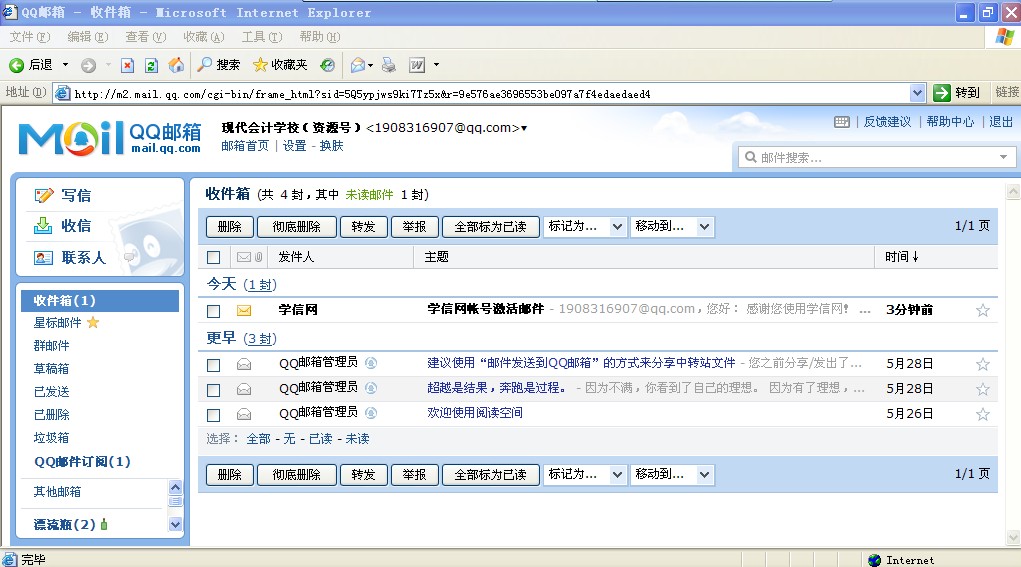1021x567 pixels.
Task: Click the top 转发 button
Action: 363,227
